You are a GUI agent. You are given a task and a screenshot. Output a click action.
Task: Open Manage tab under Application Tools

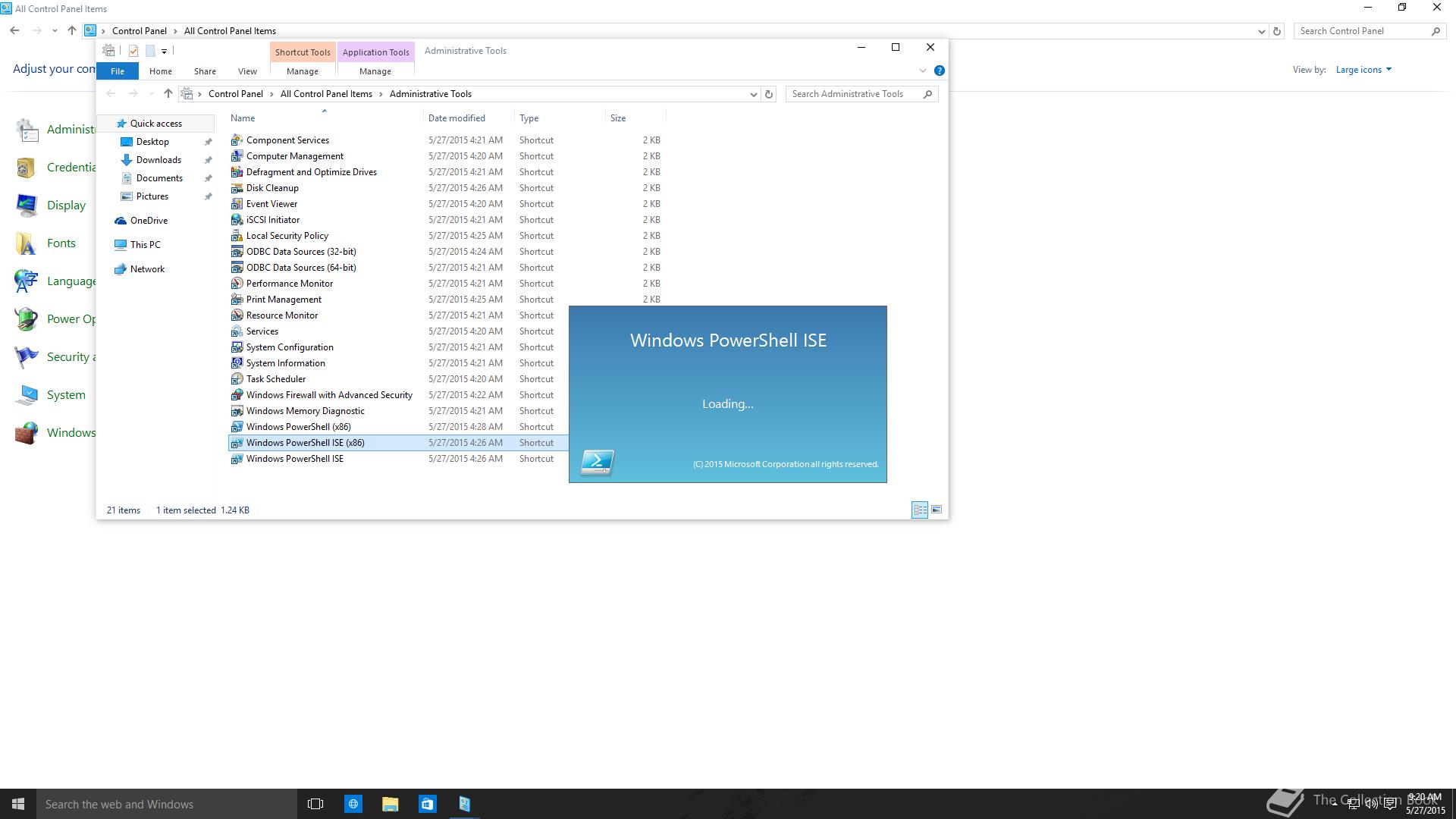pos(375,71)
